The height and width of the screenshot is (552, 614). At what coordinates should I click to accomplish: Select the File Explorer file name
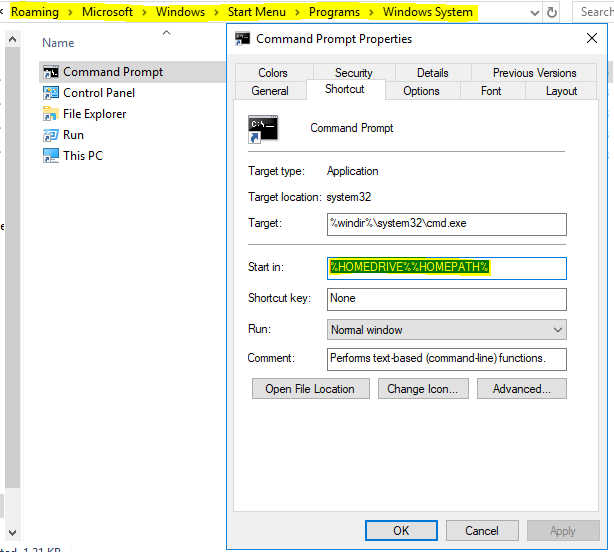tap(95, 114)
